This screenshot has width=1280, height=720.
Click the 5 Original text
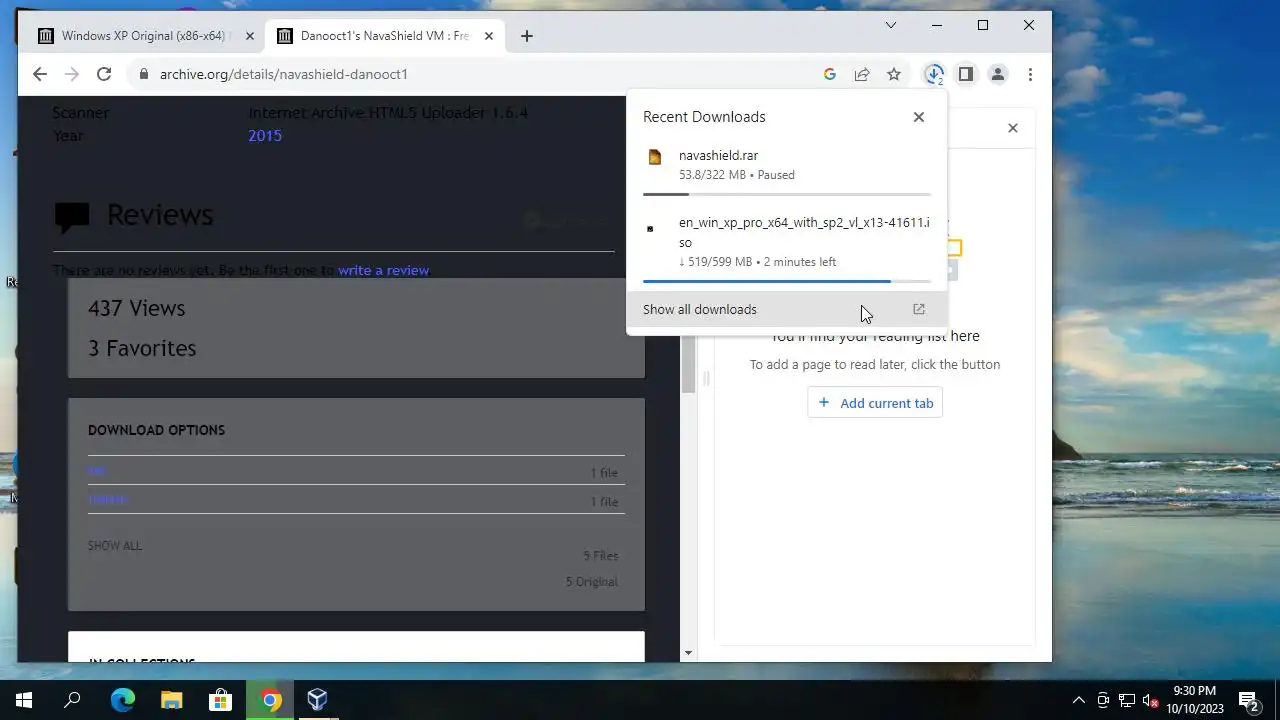[592, 582]
